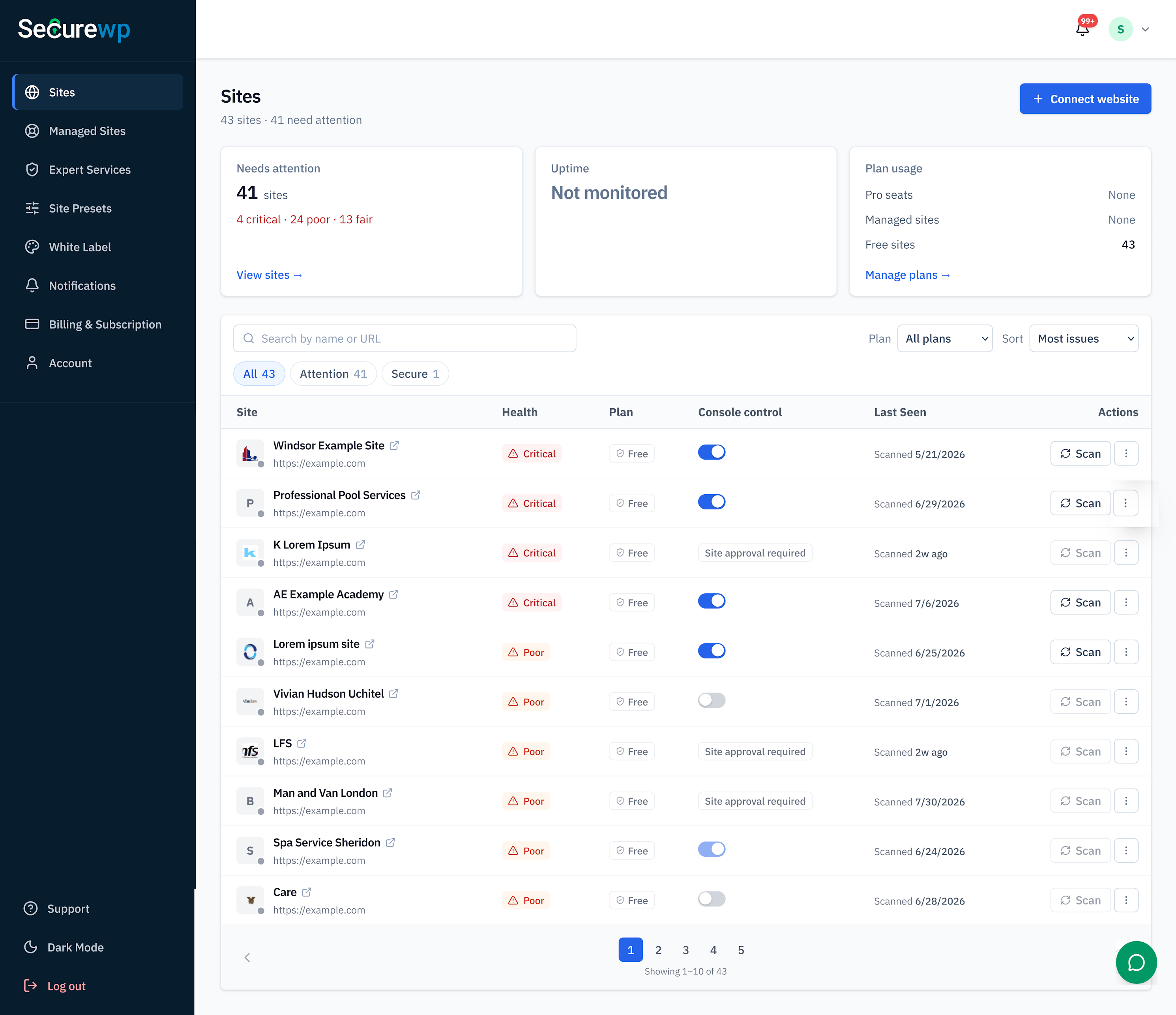Open the user avatar S

click(1120, 30)
